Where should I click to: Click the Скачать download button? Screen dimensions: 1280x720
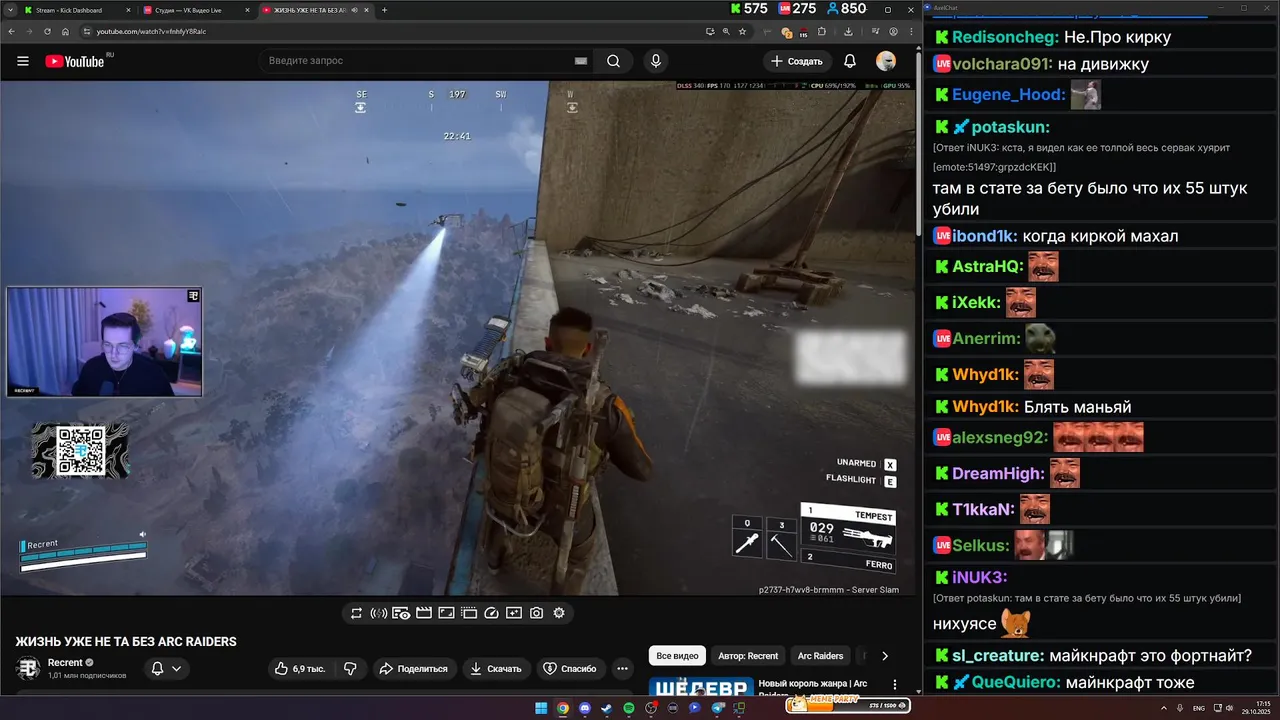point(496,668)
